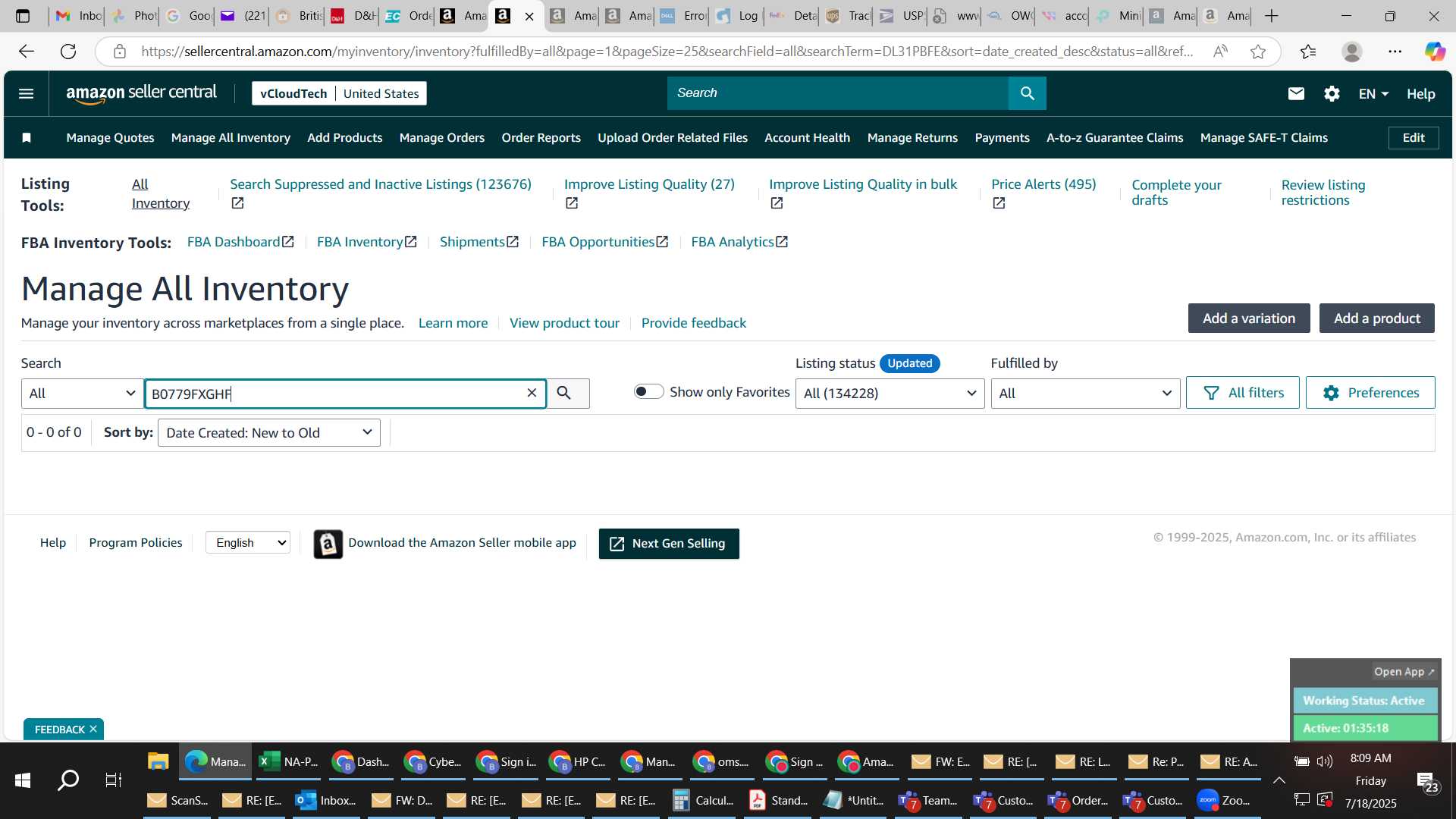Image resolution: width=1456 pixels, height=819 pixels.
Task: Click Next Gen Selling button
Action: (x=669, y=544)
